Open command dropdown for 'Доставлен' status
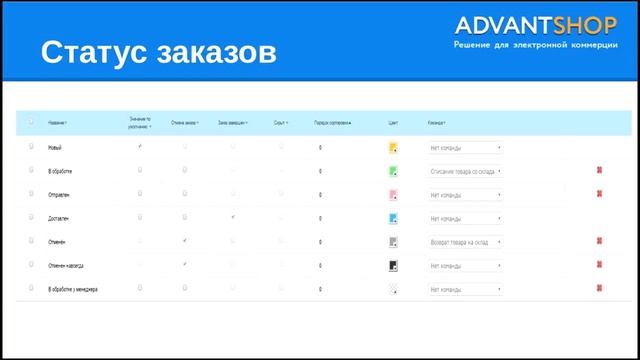 (x=465, y=219)
